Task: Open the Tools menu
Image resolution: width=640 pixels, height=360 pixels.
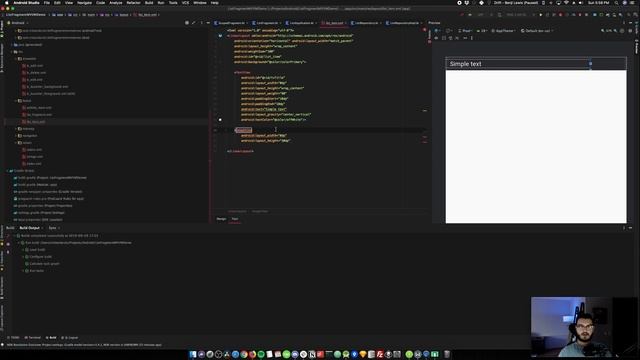Action: [173, 2]
